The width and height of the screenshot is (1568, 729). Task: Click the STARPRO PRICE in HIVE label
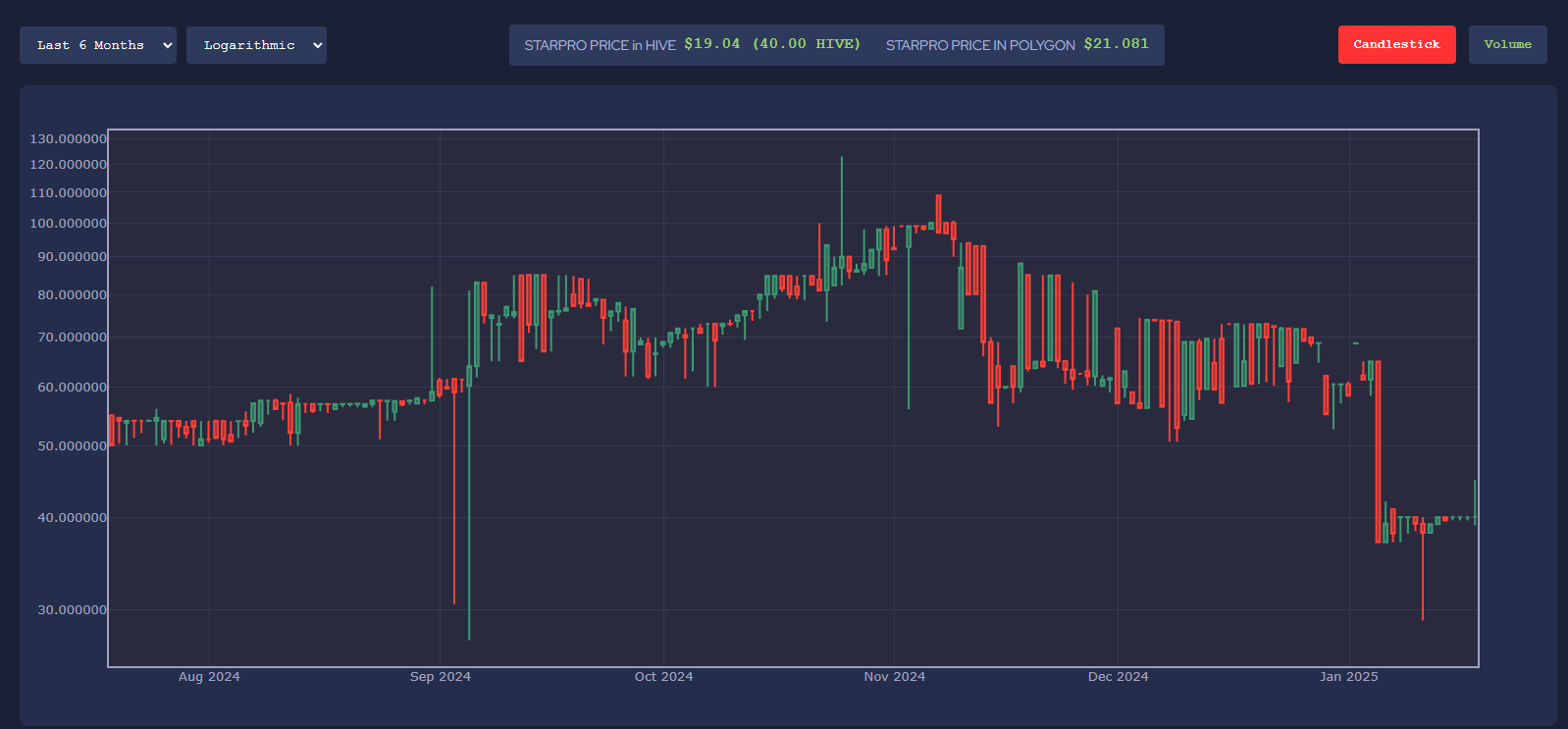(x=600, y=45)
